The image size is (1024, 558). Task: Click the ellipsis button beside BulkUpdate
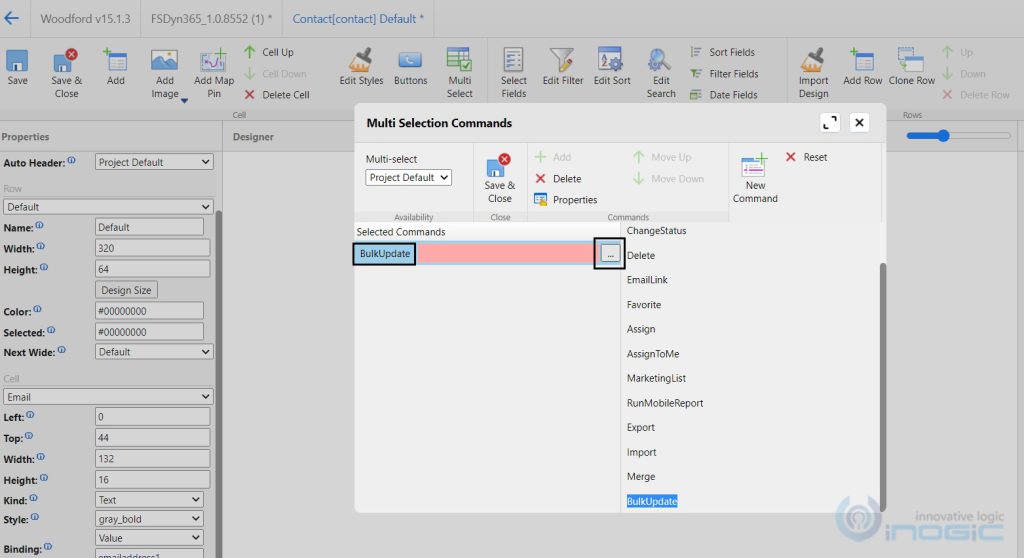coord(609,254)
